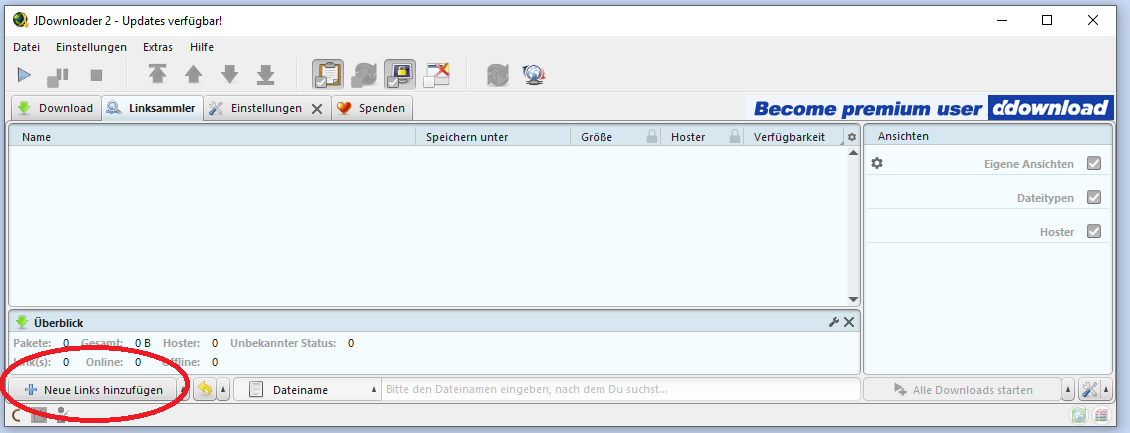The height and width of the screenshot is (433, 1130).
Task: Click the scrollbar up arrow in link table
Action: pyautogui.click(x=853, y=153)
